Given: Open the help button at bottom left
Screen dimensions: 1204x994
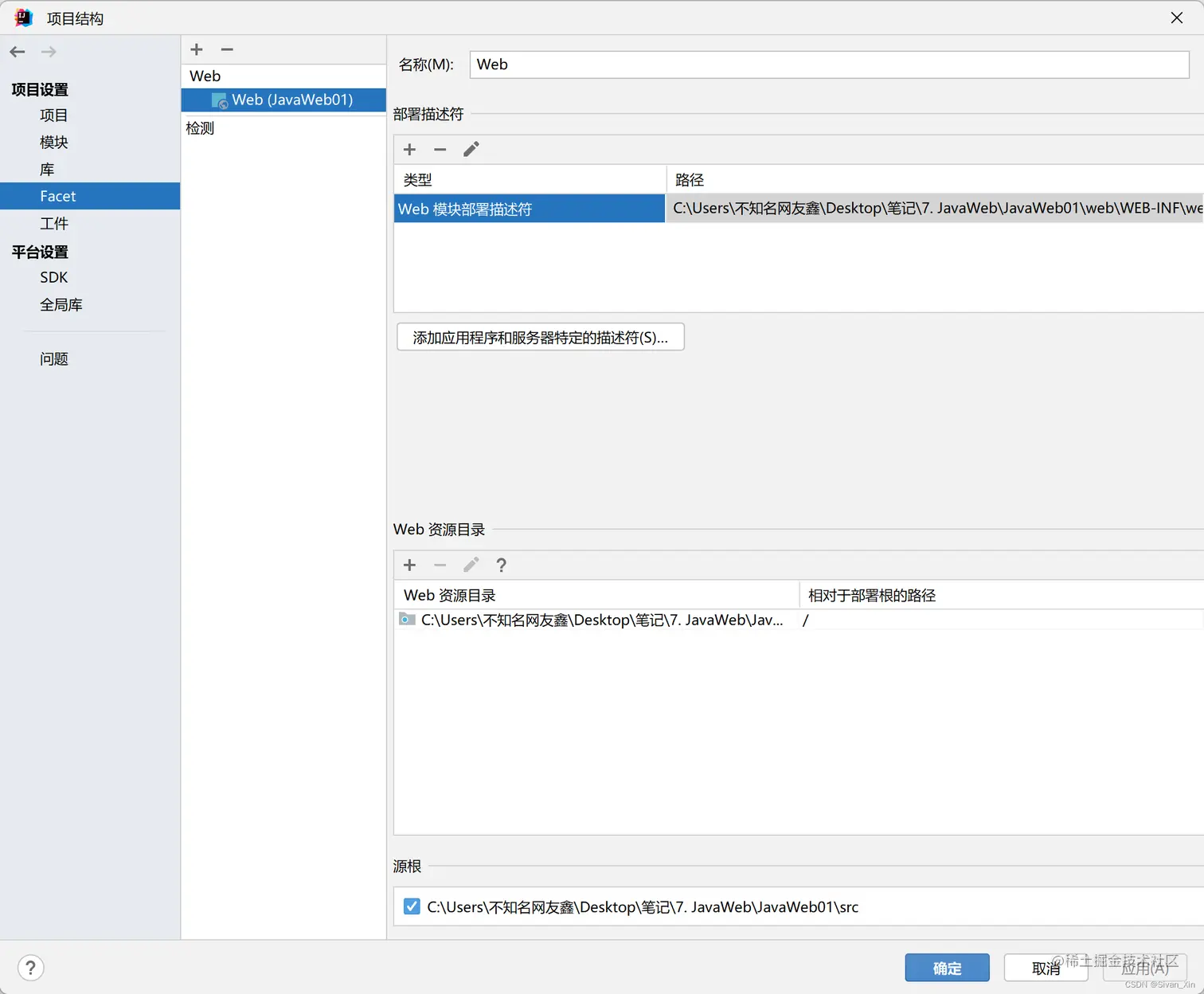Looking at the screenshot, I should point(30,969).
